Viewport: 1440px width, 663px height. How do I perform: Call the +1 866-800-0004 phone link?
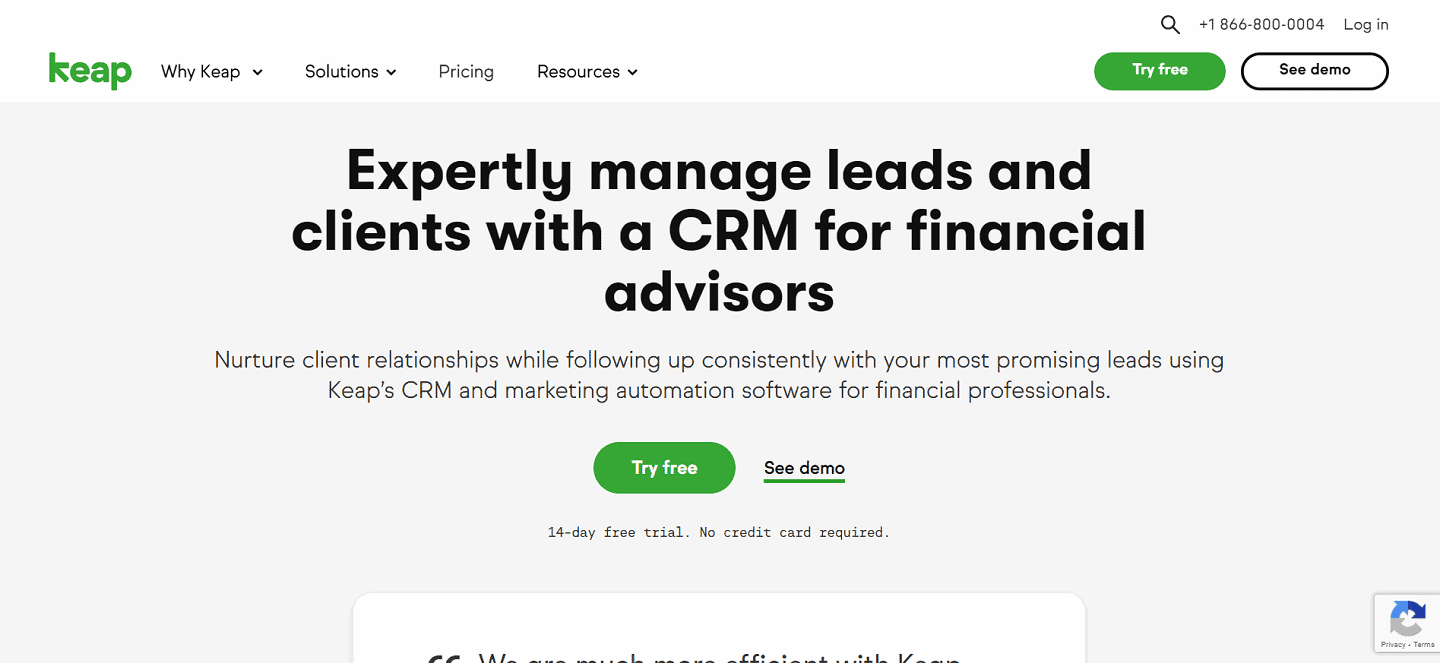coord(1261,24)
